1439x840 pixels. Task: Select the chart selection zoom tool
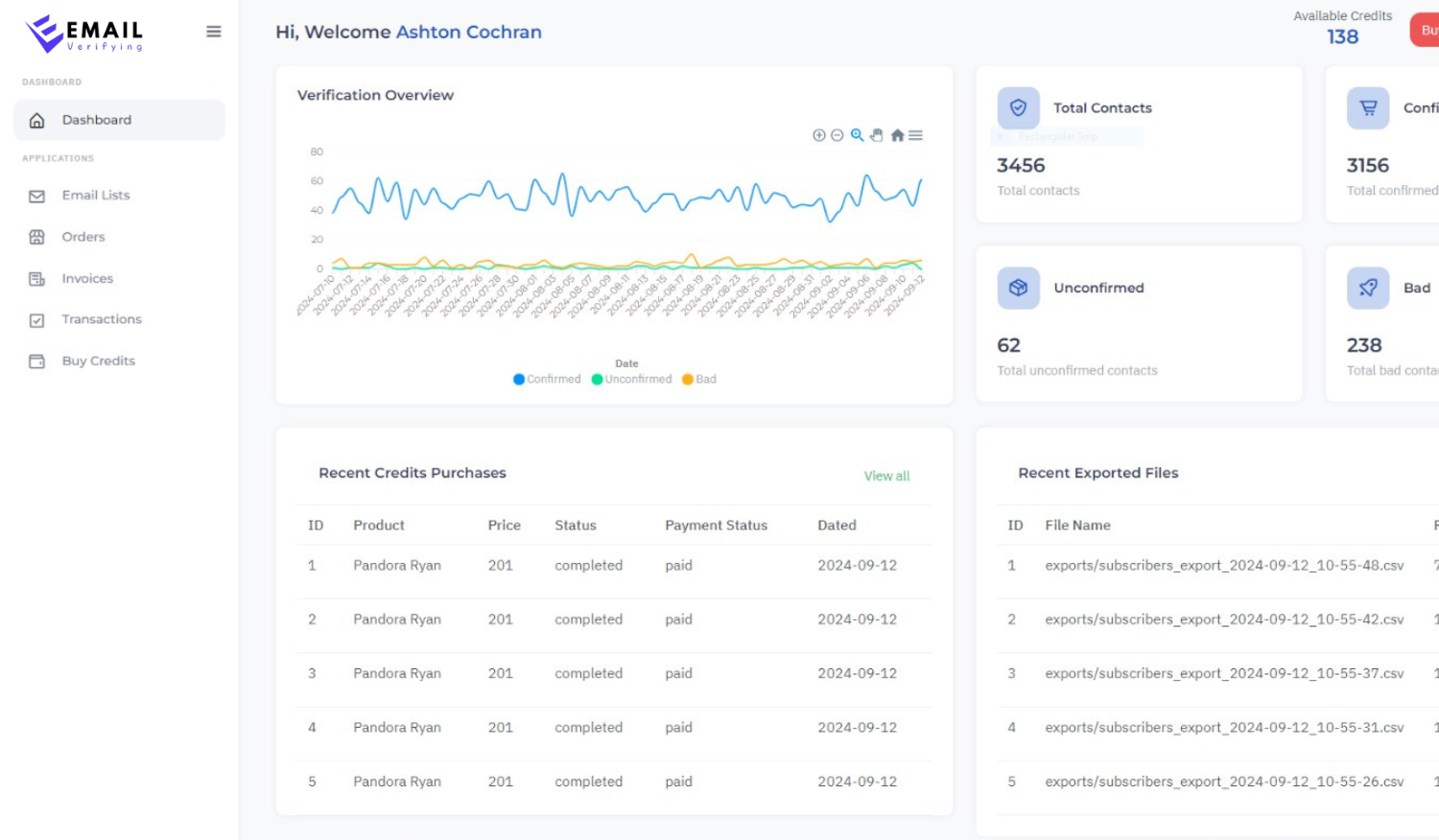tap(857, 135)
